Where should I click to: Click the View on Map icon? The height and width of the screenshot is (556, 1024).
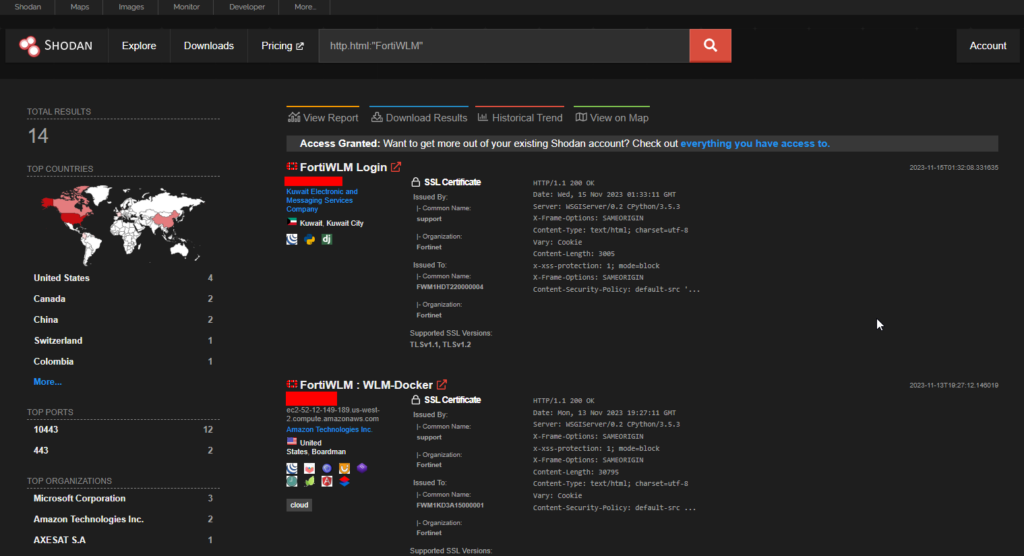(x=581, y=117)
